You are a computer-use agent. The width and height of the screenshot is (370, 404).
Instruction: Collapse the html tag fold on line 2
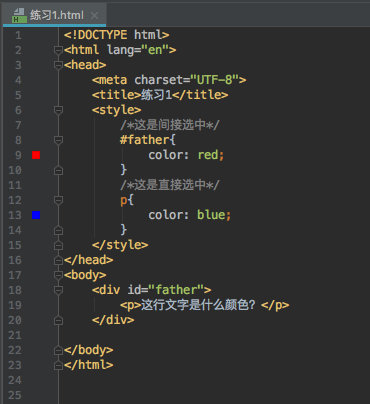(58, 50)
